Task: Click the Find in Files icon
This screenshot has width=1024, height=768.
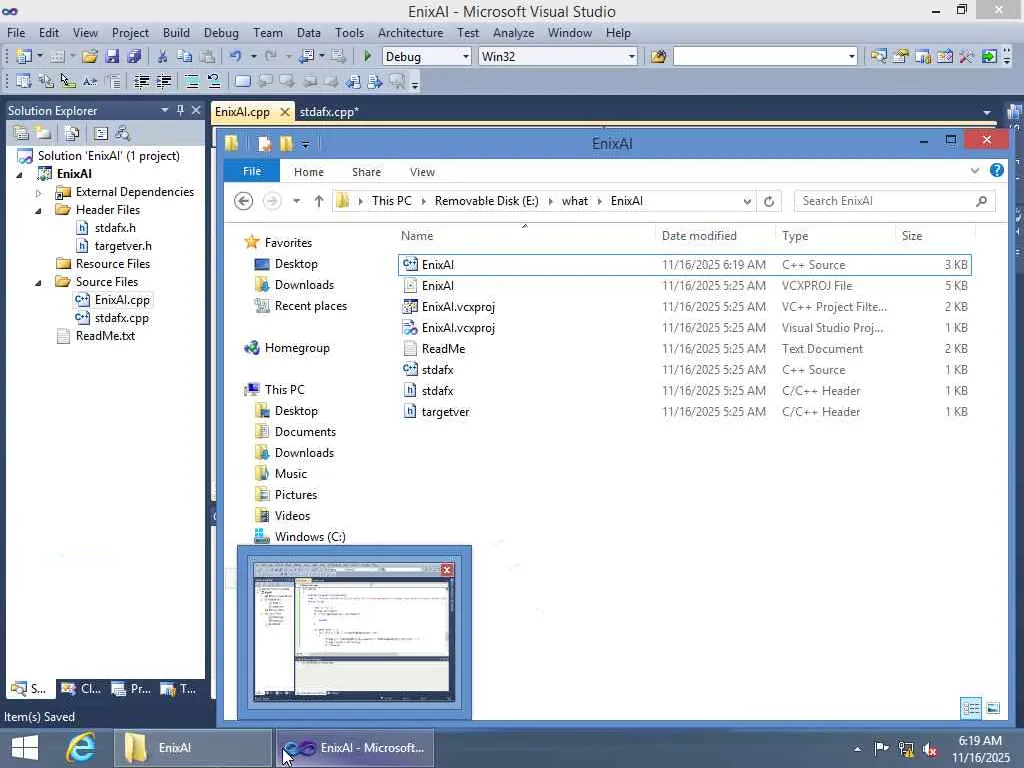Action: pos(658,56)
